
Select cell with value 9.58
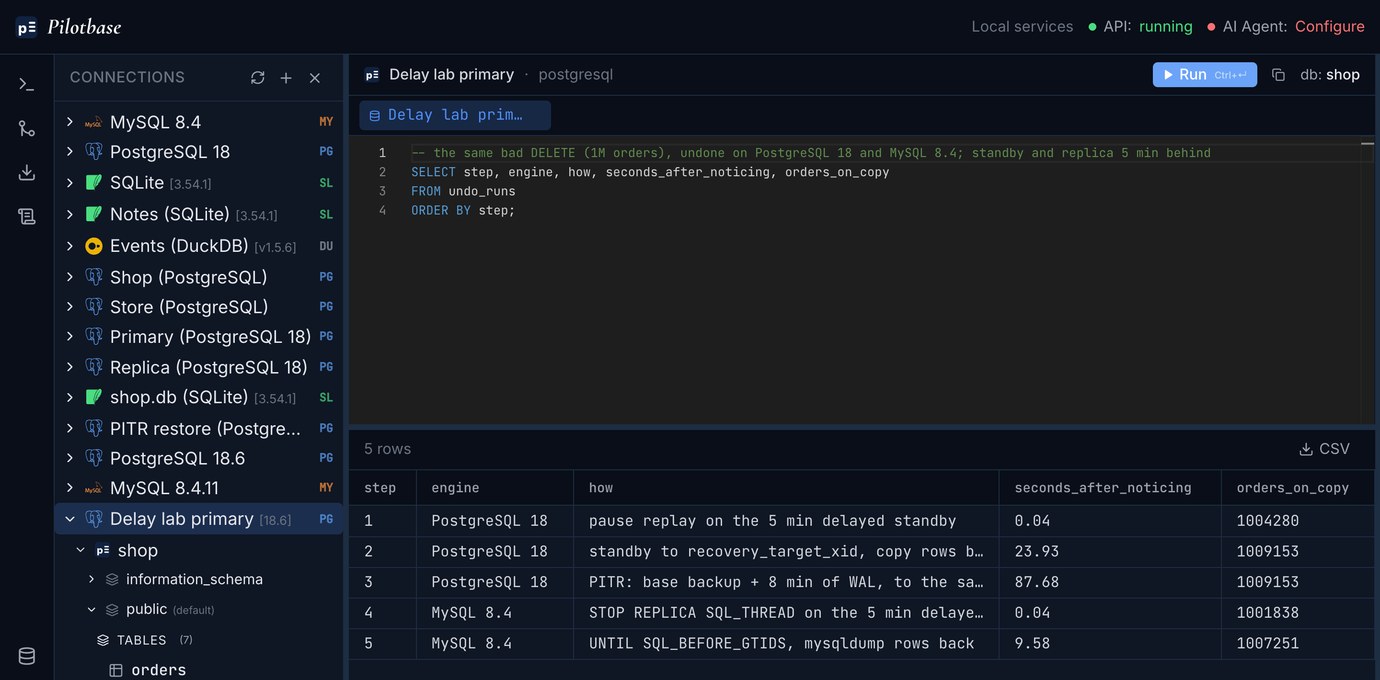[1110, 643]
